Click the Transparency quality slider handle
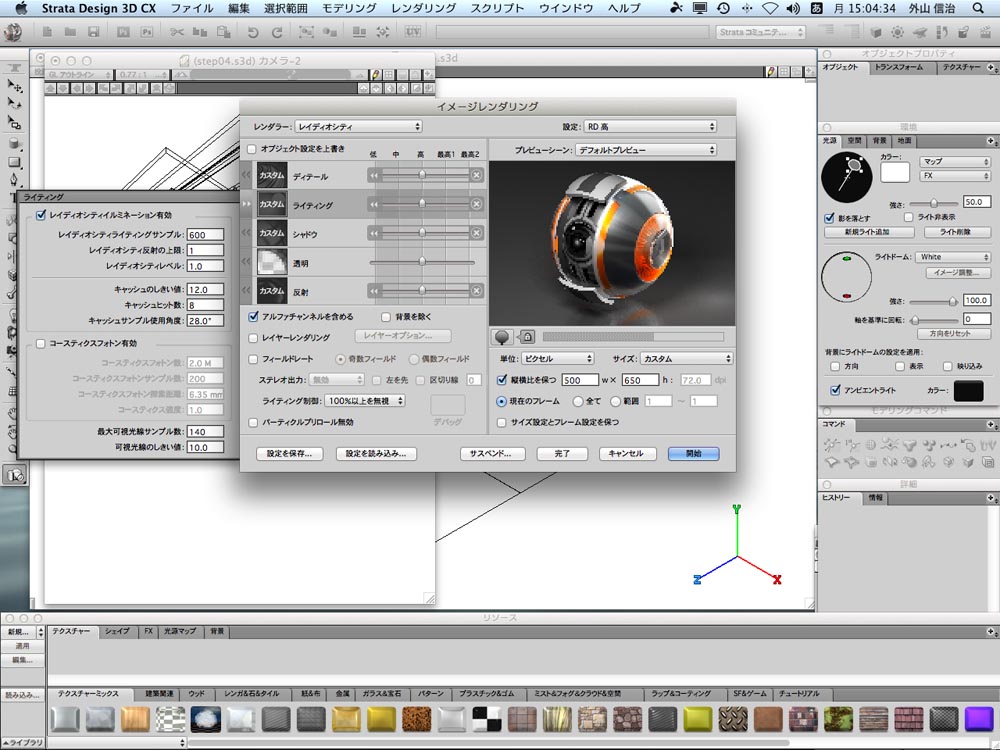The height and width of the screenshot is (750, 1000). click(x=422, y=261)
